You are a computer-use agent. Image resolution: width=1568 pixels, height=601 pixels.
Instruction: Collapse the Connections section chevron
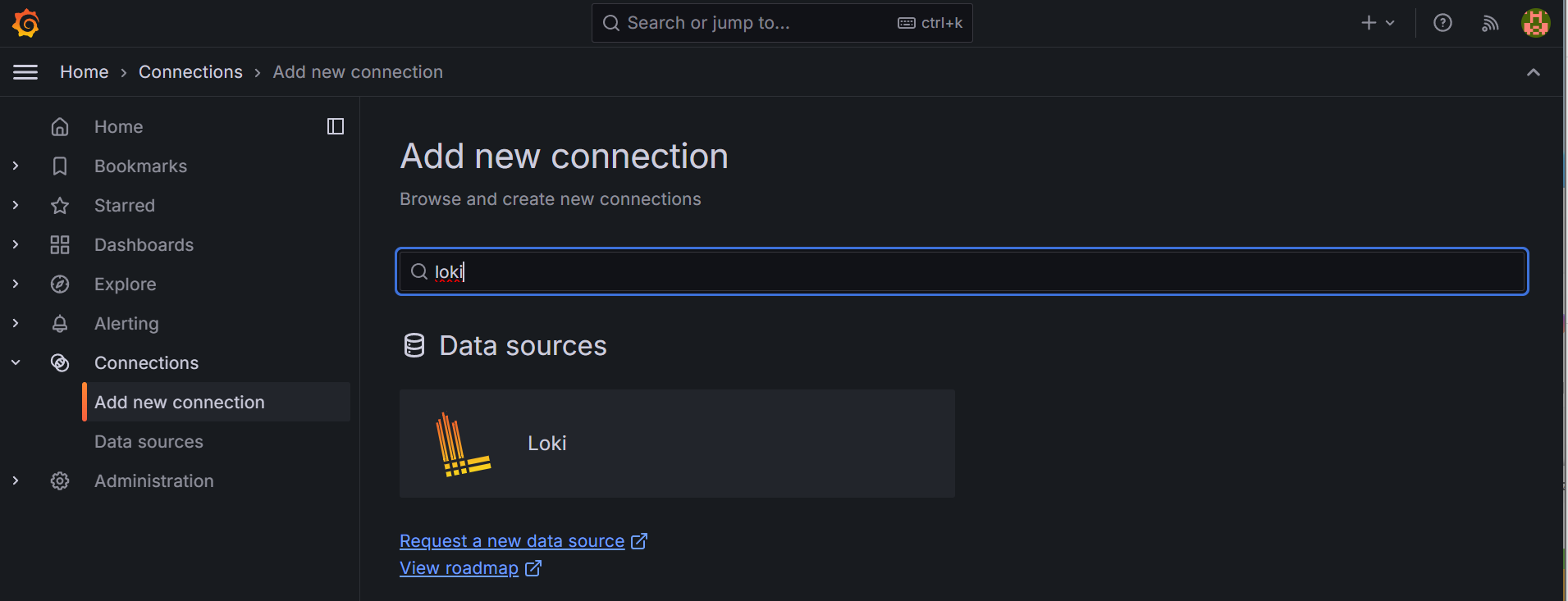(x=16, y=362)
